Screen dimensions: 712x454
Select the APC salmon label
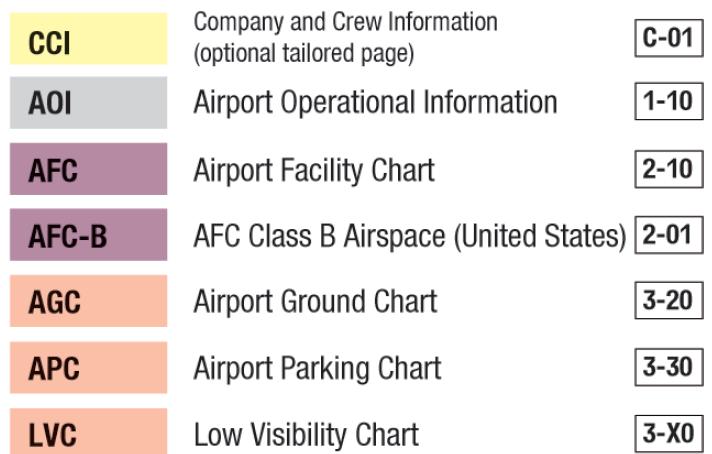(89, 367)
